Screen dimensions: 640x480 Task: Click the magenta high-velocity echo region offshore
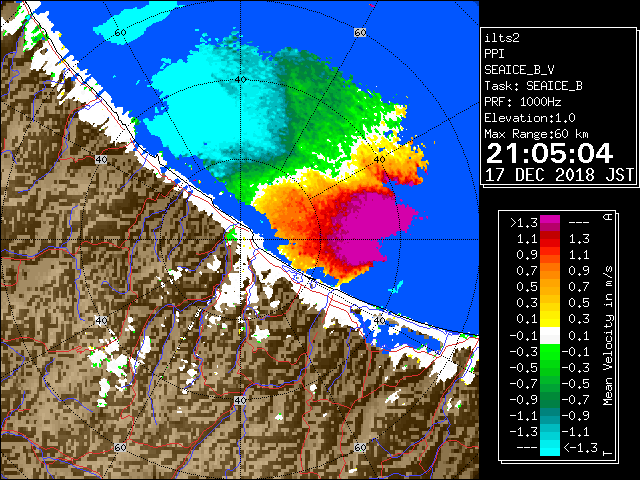tap(367, 229)
